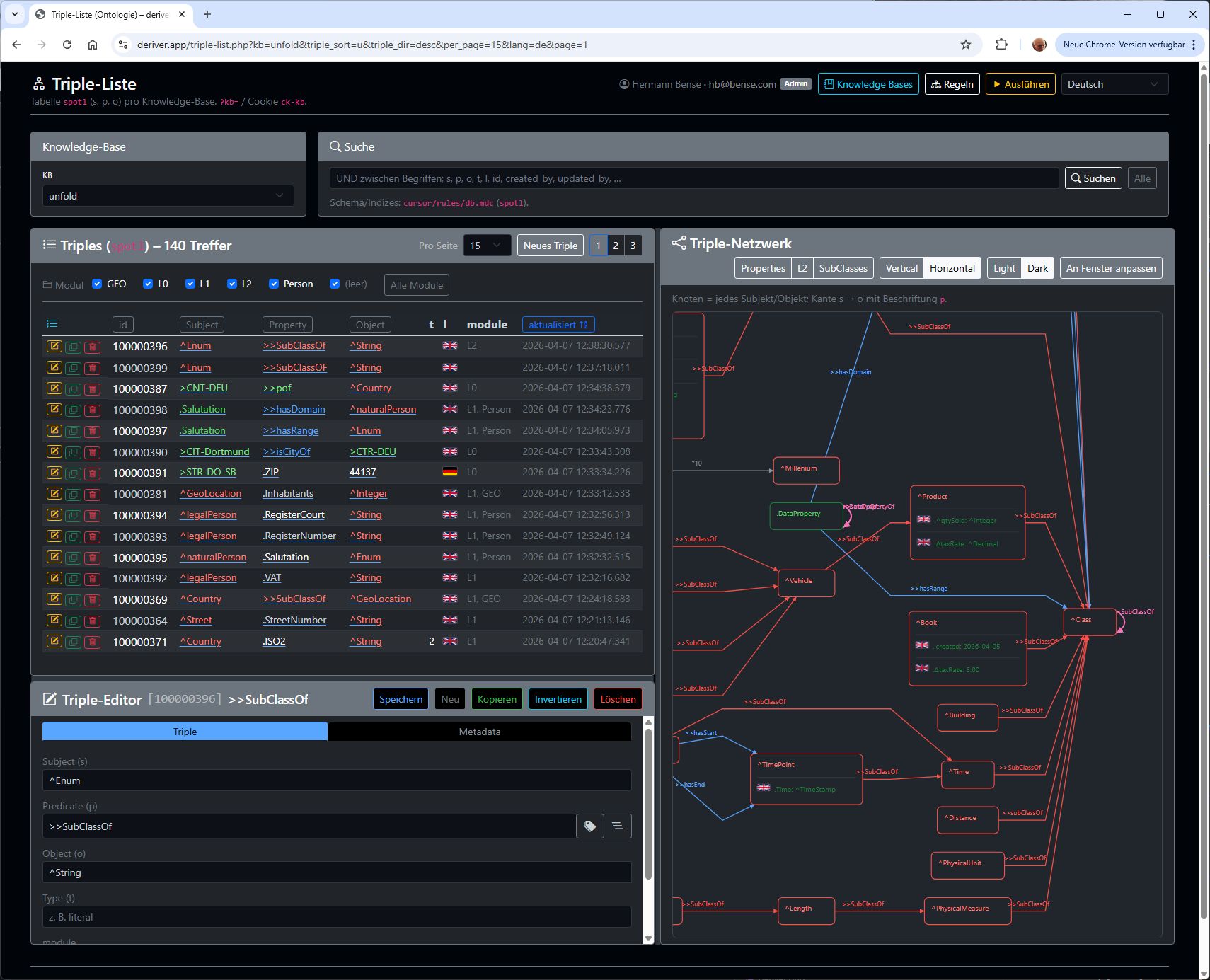The width and height of the screenshot is (1210, 980).
Task: Click the Invertieren button
Action: [x=558, y=699]
